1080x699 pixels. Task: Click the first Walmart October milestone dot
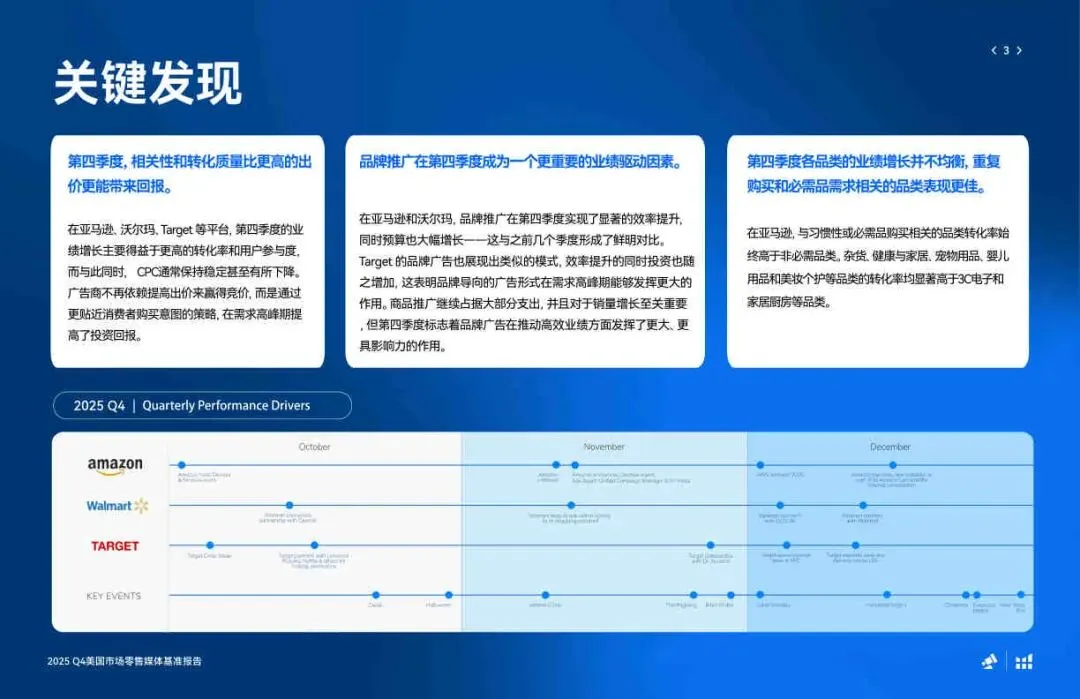290,507
